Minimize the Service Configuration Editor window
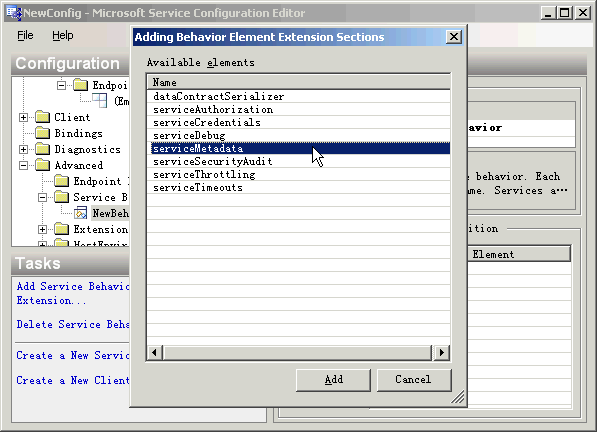The width and height of the screenshot is (597, 432). [548, 13]
